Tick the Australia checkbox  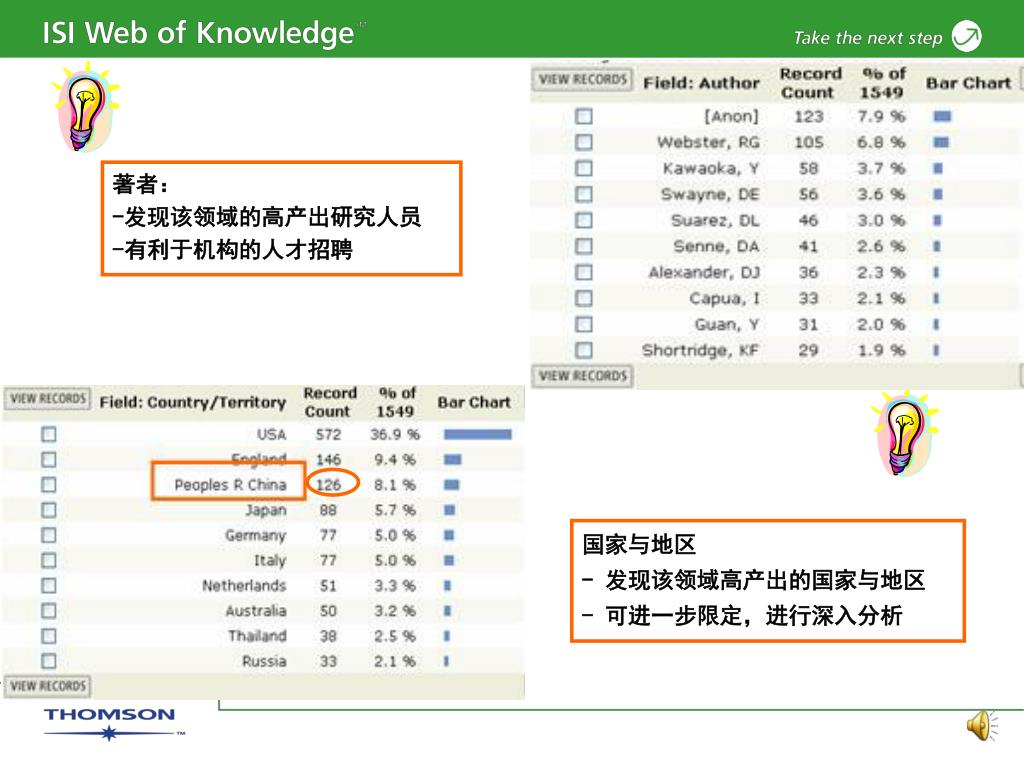point(49,611)
